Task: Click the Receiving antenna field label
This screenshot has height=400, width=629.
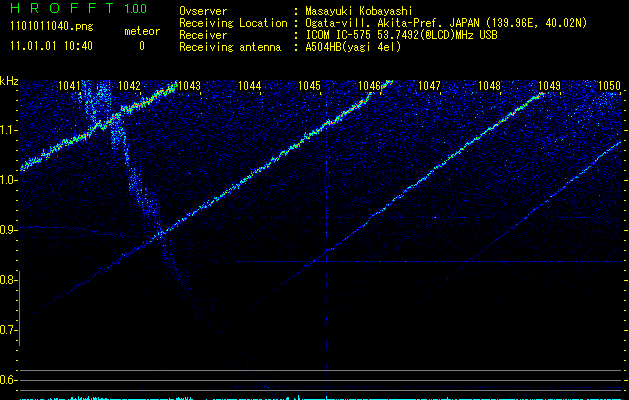Action: point(230,47)
